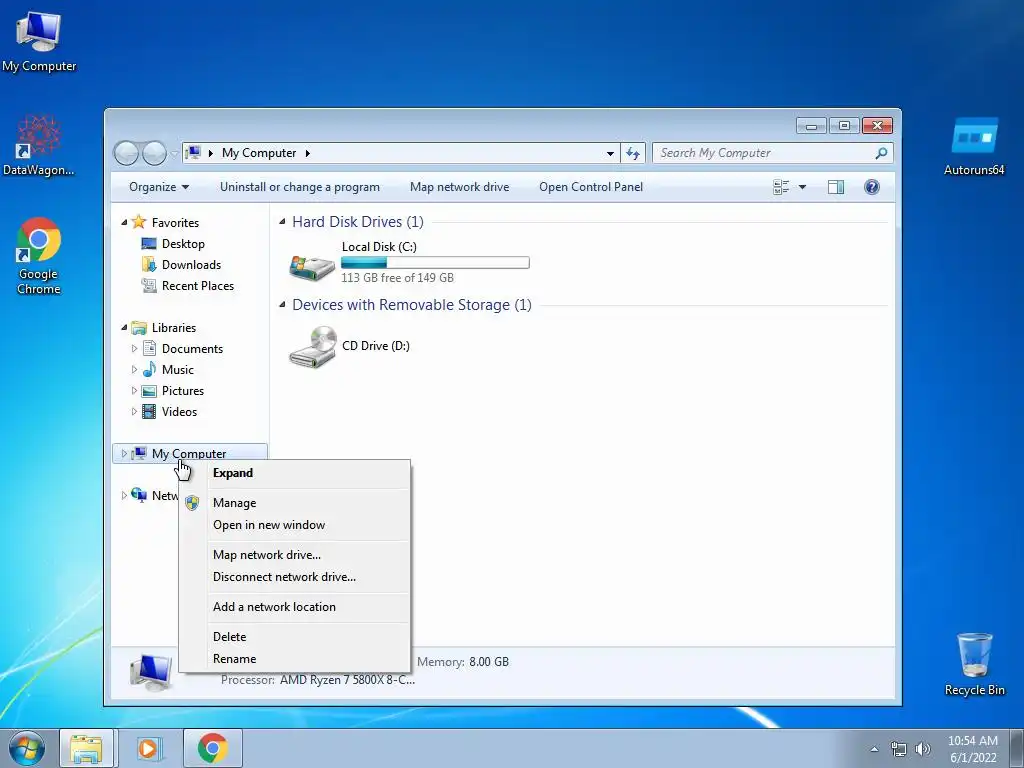Open address bar history dropdown

click(x=610, y=153)
